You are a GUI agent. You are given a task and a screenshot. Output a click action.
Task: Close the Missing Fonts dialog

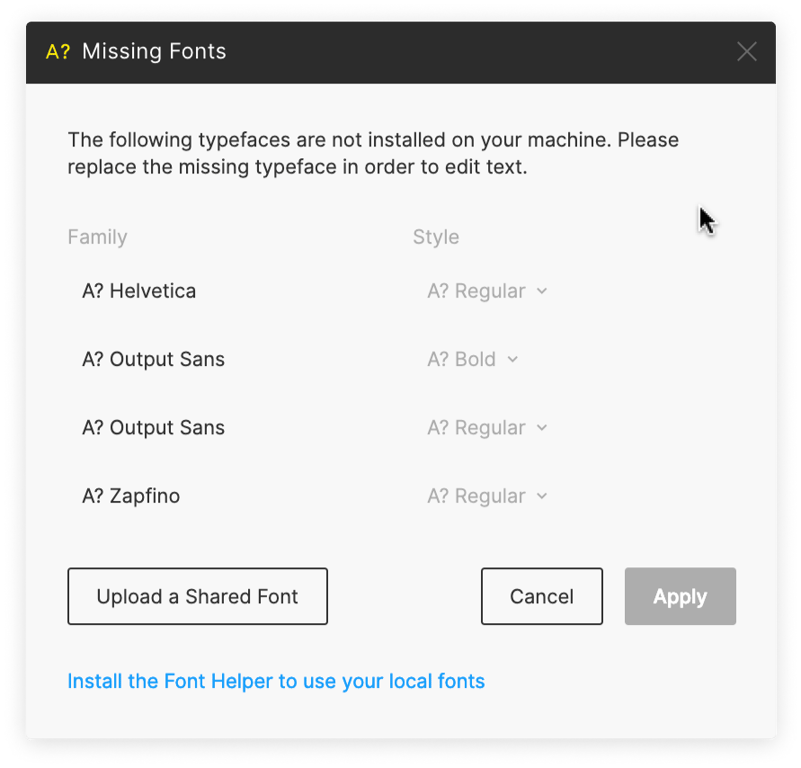click(x=746, y=52)
